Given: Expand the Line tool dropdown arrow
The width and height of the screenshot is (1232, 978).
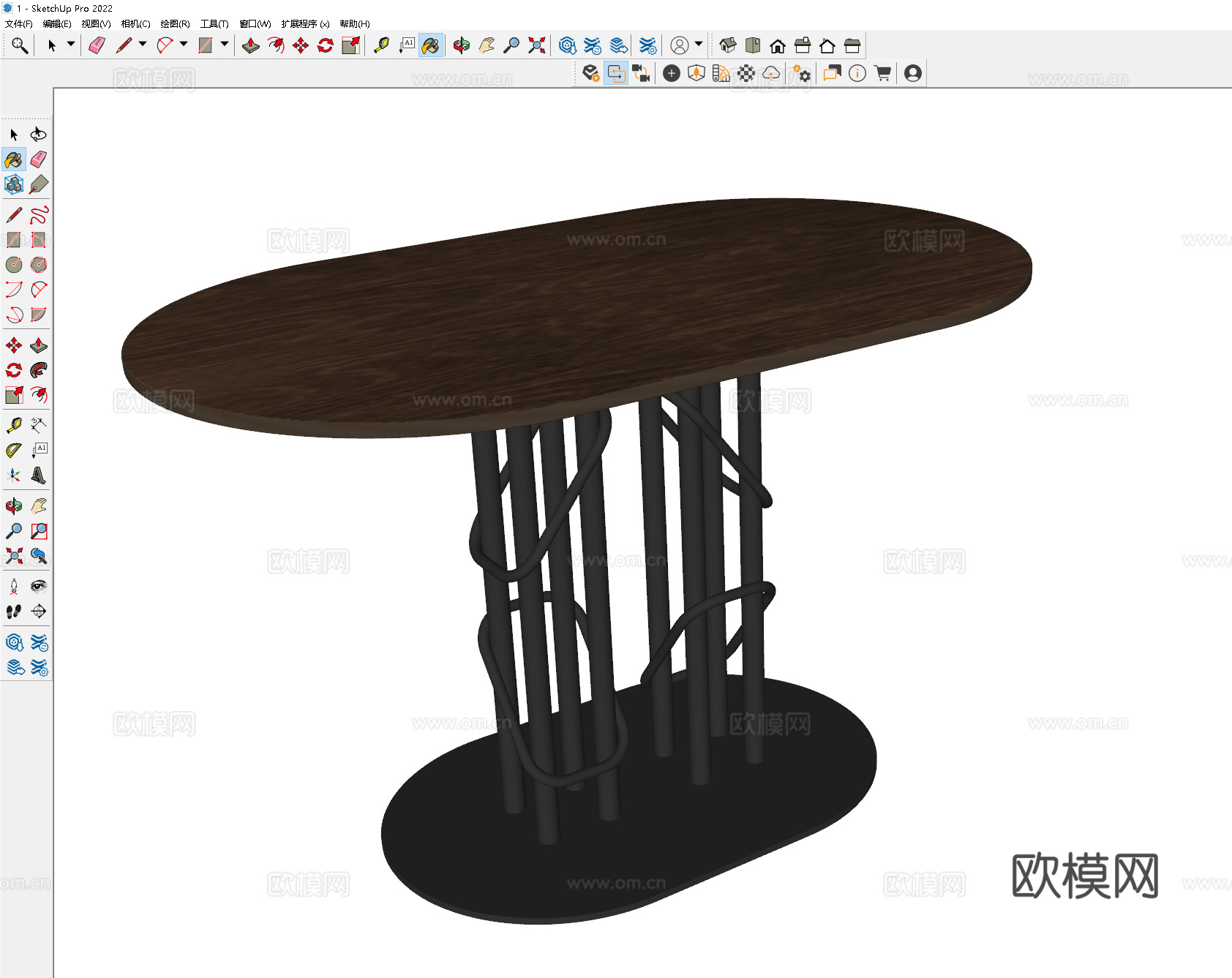Looking at the screenshot, I should pos(143,45).
